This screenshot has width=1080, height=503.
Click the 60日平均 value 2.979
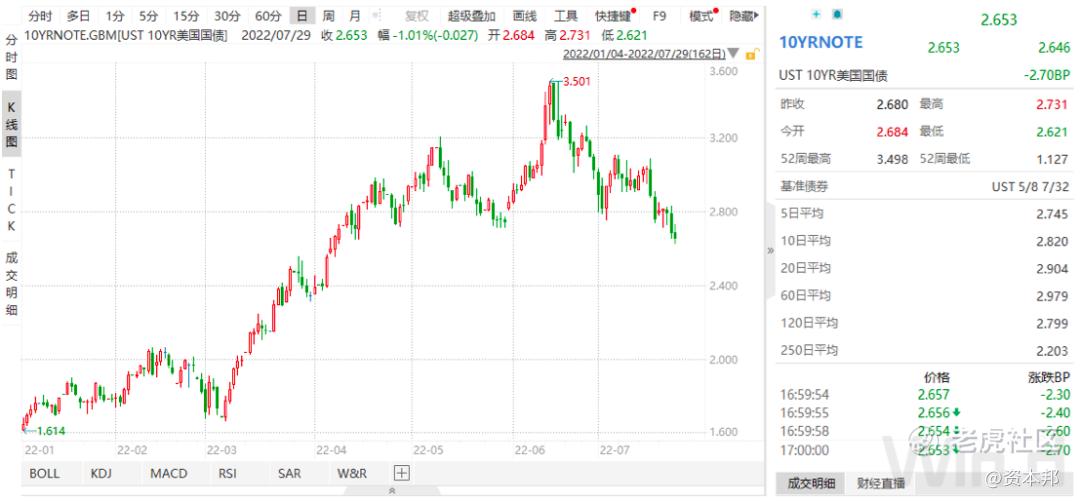tap(1052, 296)
